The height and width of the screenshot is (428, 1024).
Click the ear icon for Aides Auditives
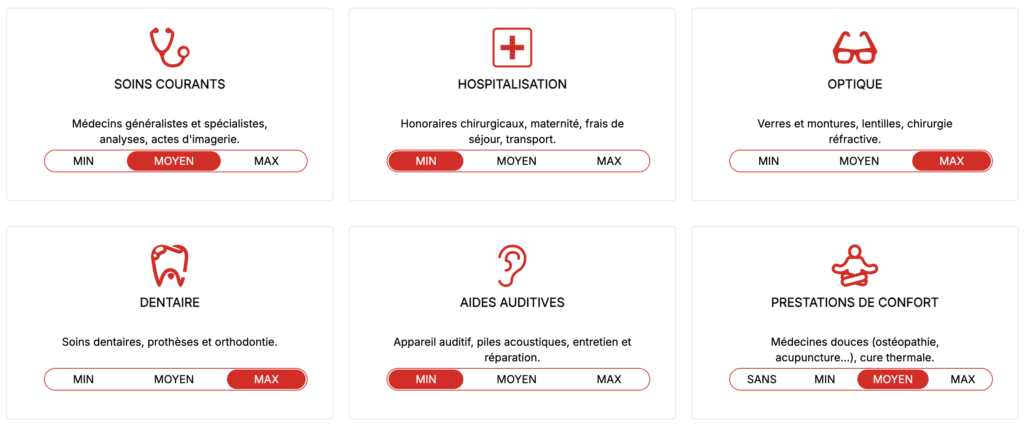512,264
